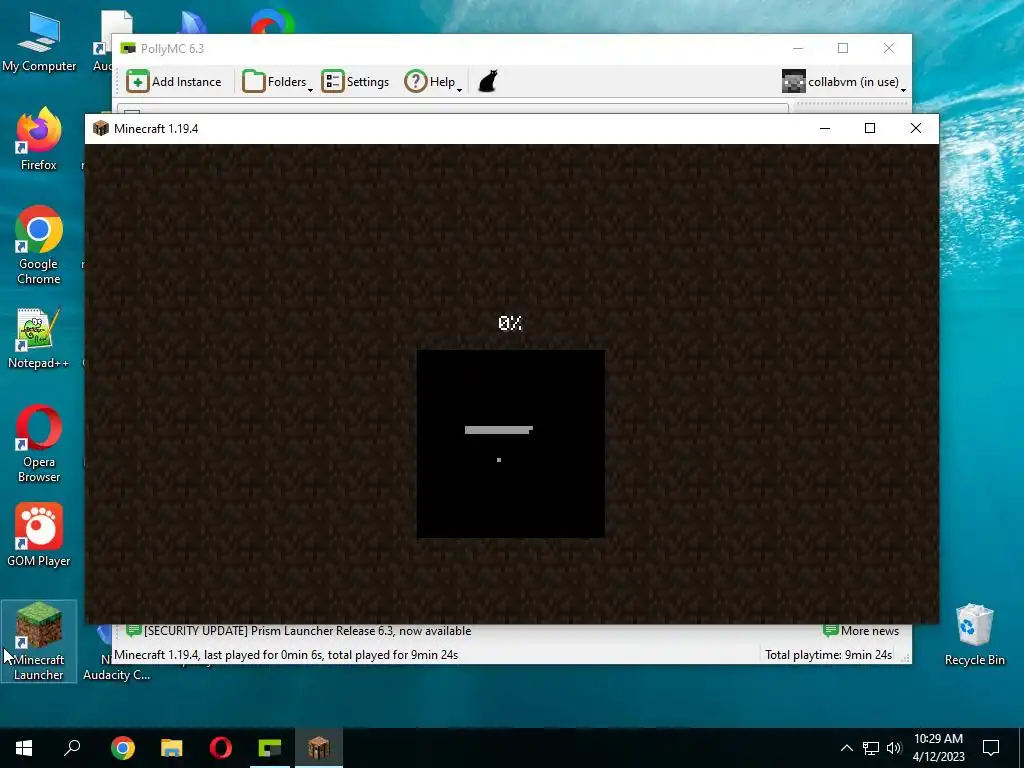
Task: Maximize the PollyMC 6.3 window
Action: click(843, 48)
